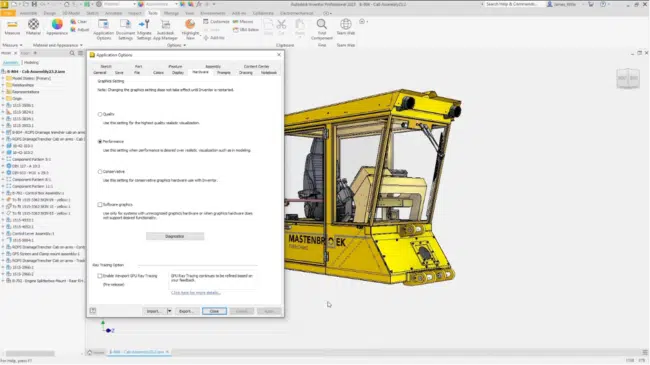The width and height of the screenshot is (650, 365).
Task: Select the Performance graphics radio button
Action: (100, 141)
